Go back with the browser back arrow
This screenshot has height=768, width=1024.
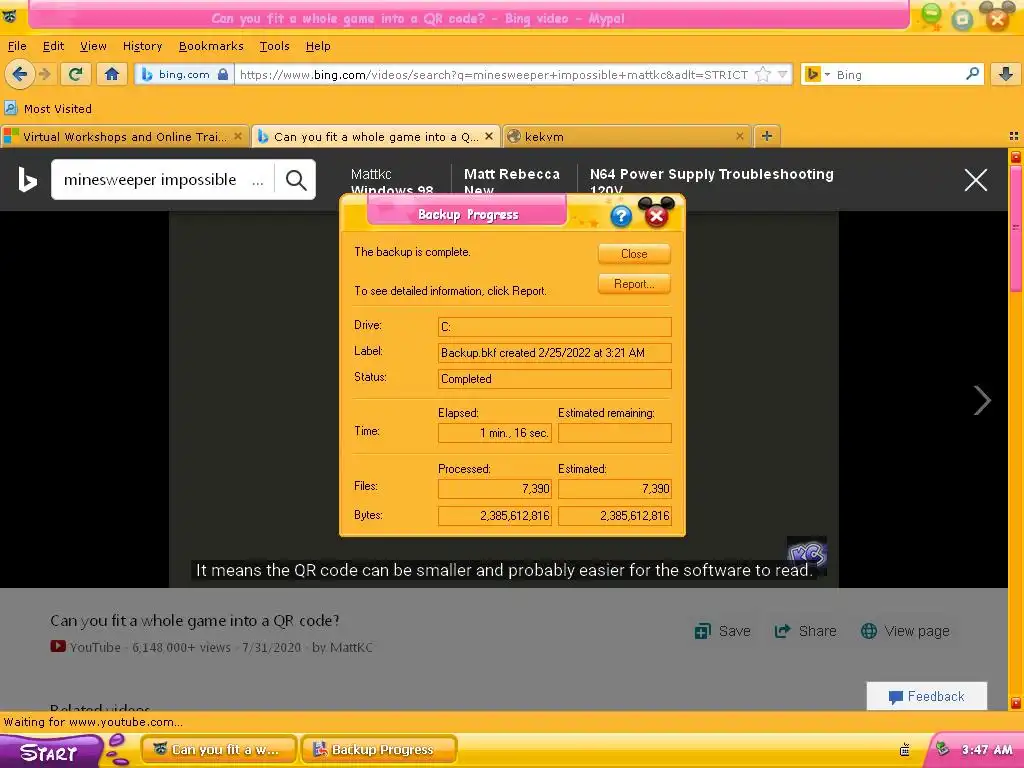(20, 74)
